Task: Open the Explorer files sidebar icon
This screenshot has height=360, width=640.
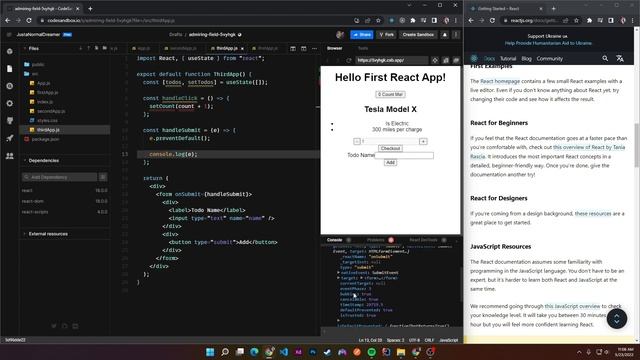Action: pyautogui.click(x=10, y=69)
